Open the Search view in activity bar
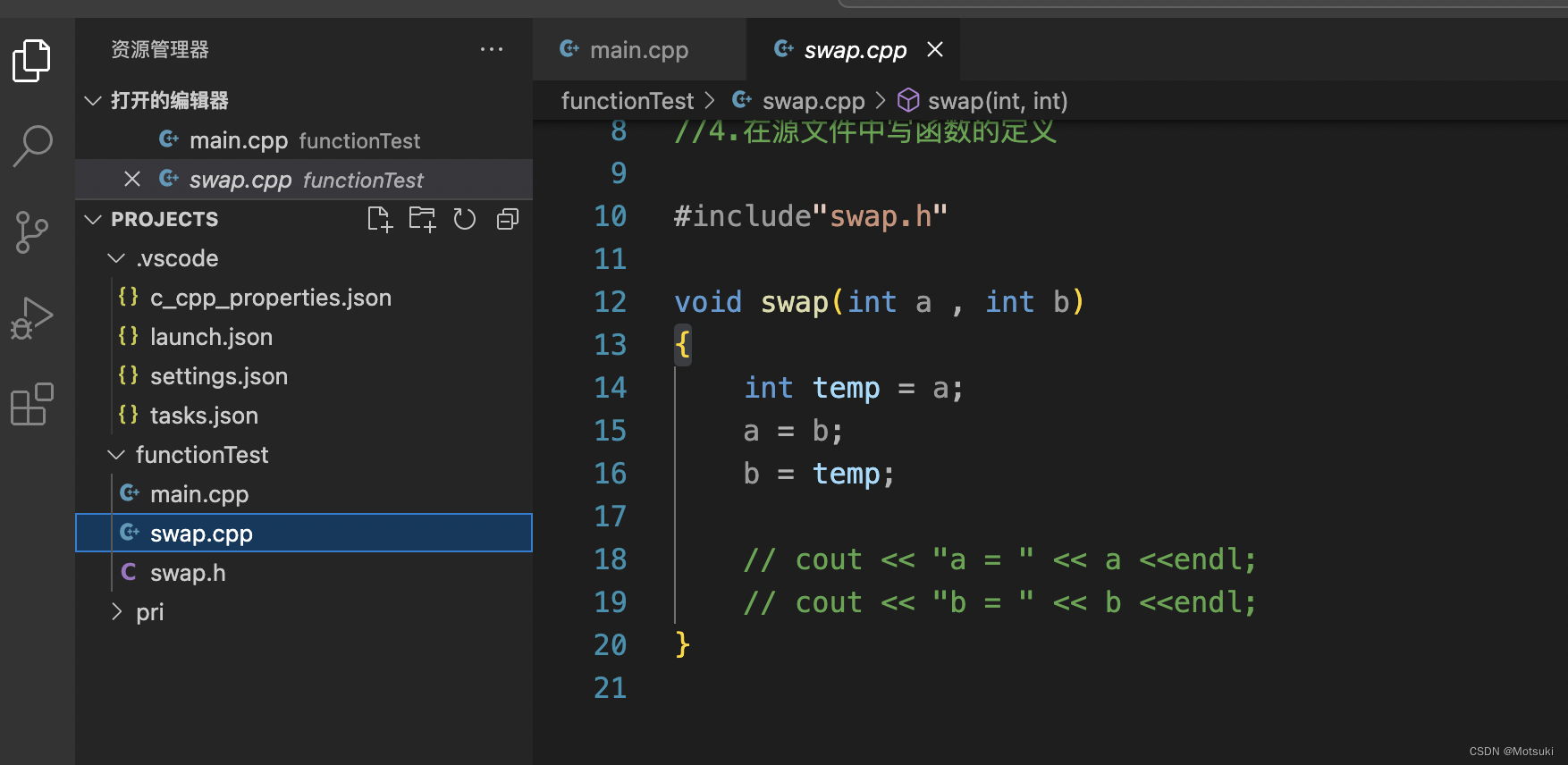 point(33,146)
